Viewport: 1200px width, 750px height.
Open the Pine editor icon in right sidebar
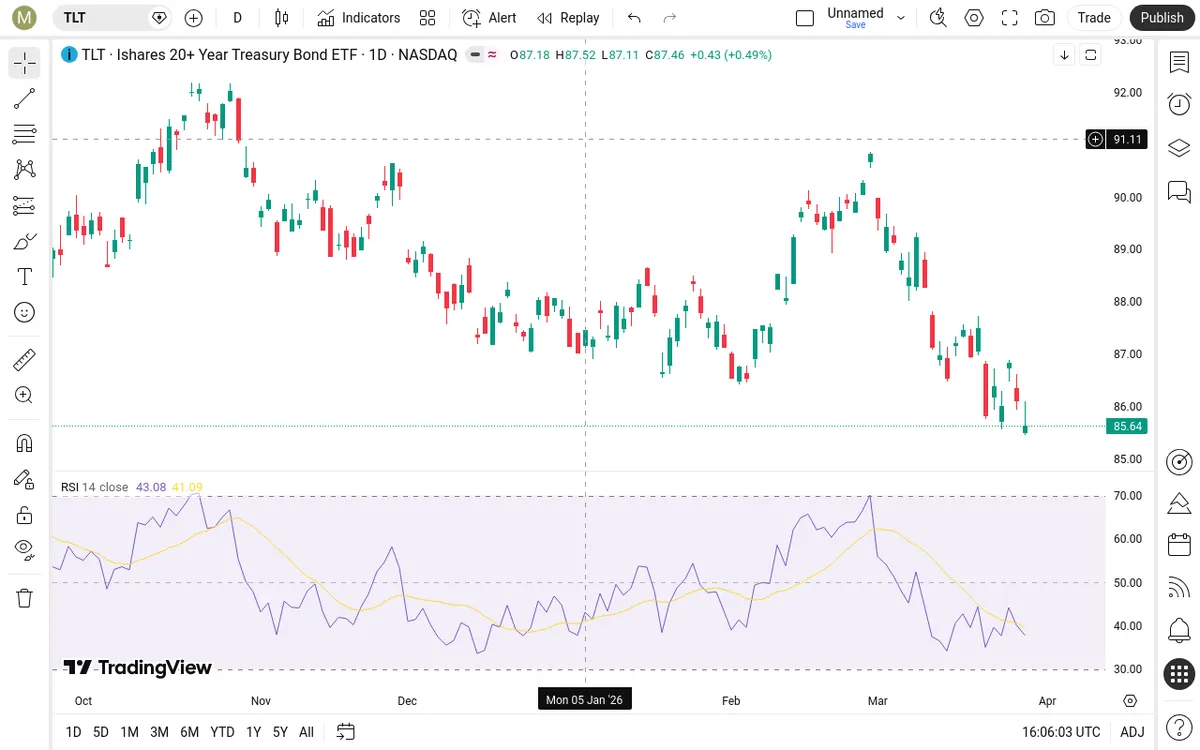[x=1179, y=503]
